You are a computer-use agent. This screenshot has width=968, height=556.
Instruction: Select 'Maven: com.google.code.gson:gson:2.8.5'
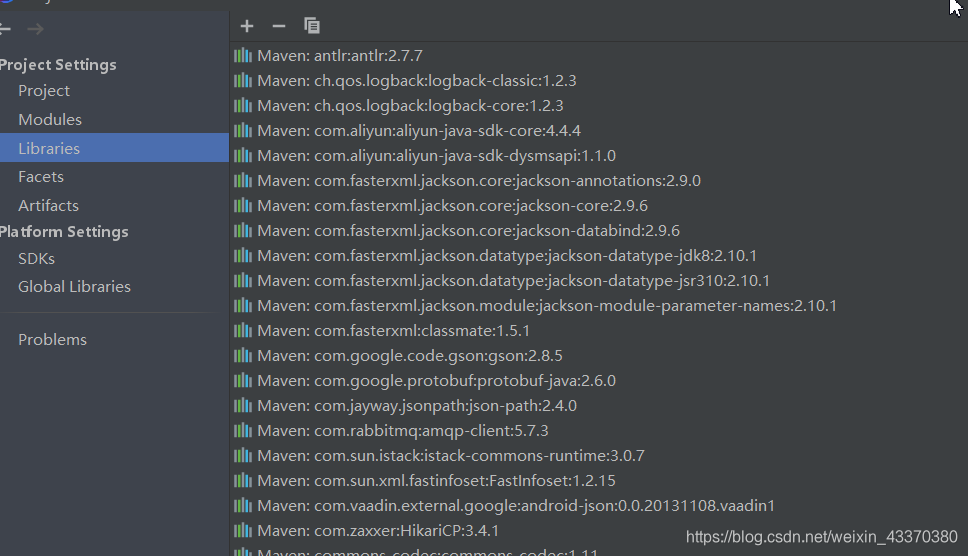click(x=410, y=355)
